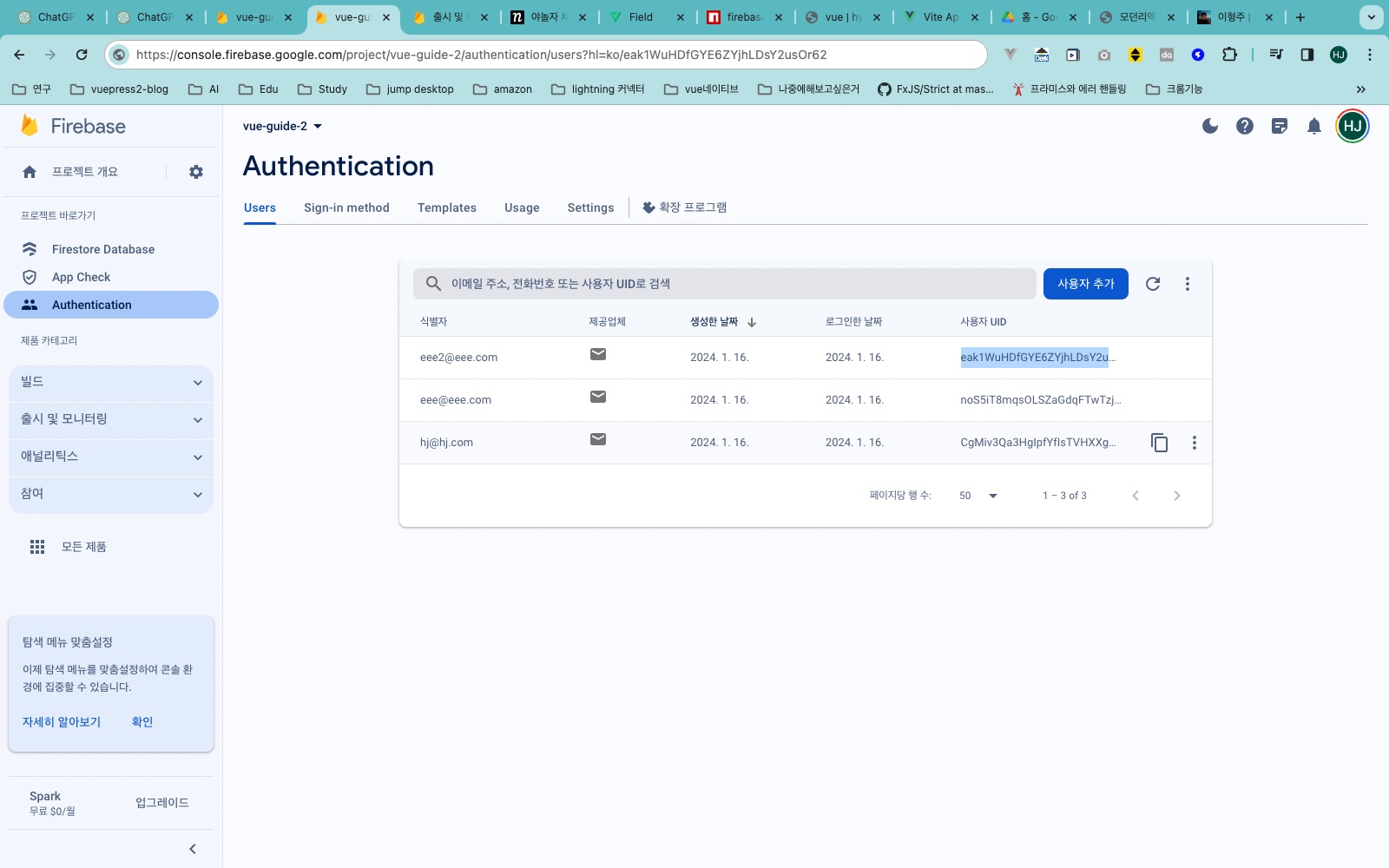
Task: Click 확인 in navigation customization card
Action: (142, 722)
